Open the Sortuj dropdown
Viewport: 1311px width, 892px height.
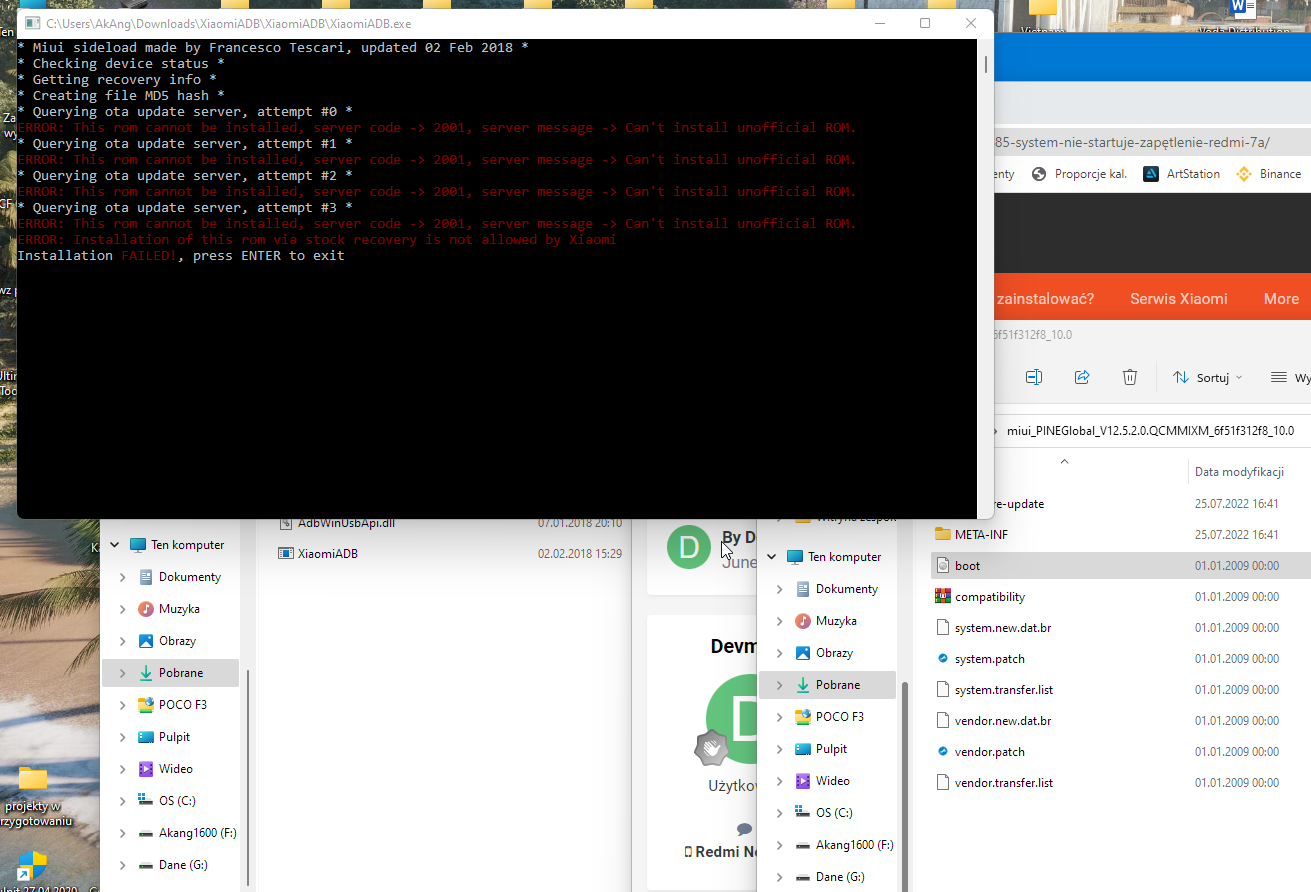[x=1207, y=378]
